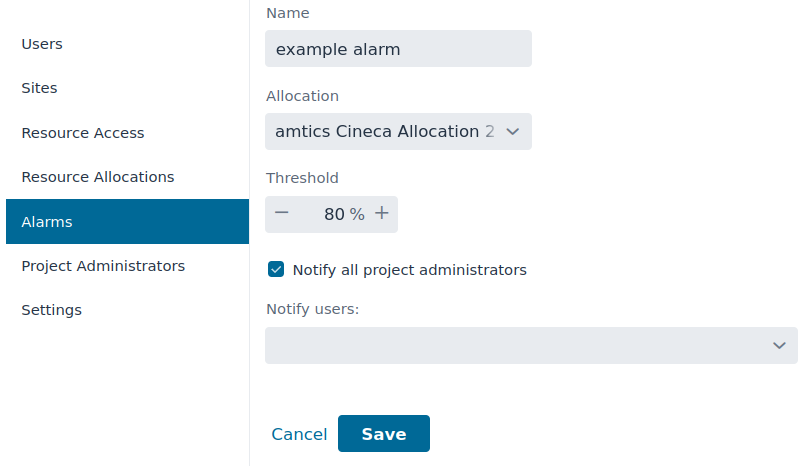Screen dimensions: 810x466
Task: Navigate to Resource Access
Action: coord(83,133)
